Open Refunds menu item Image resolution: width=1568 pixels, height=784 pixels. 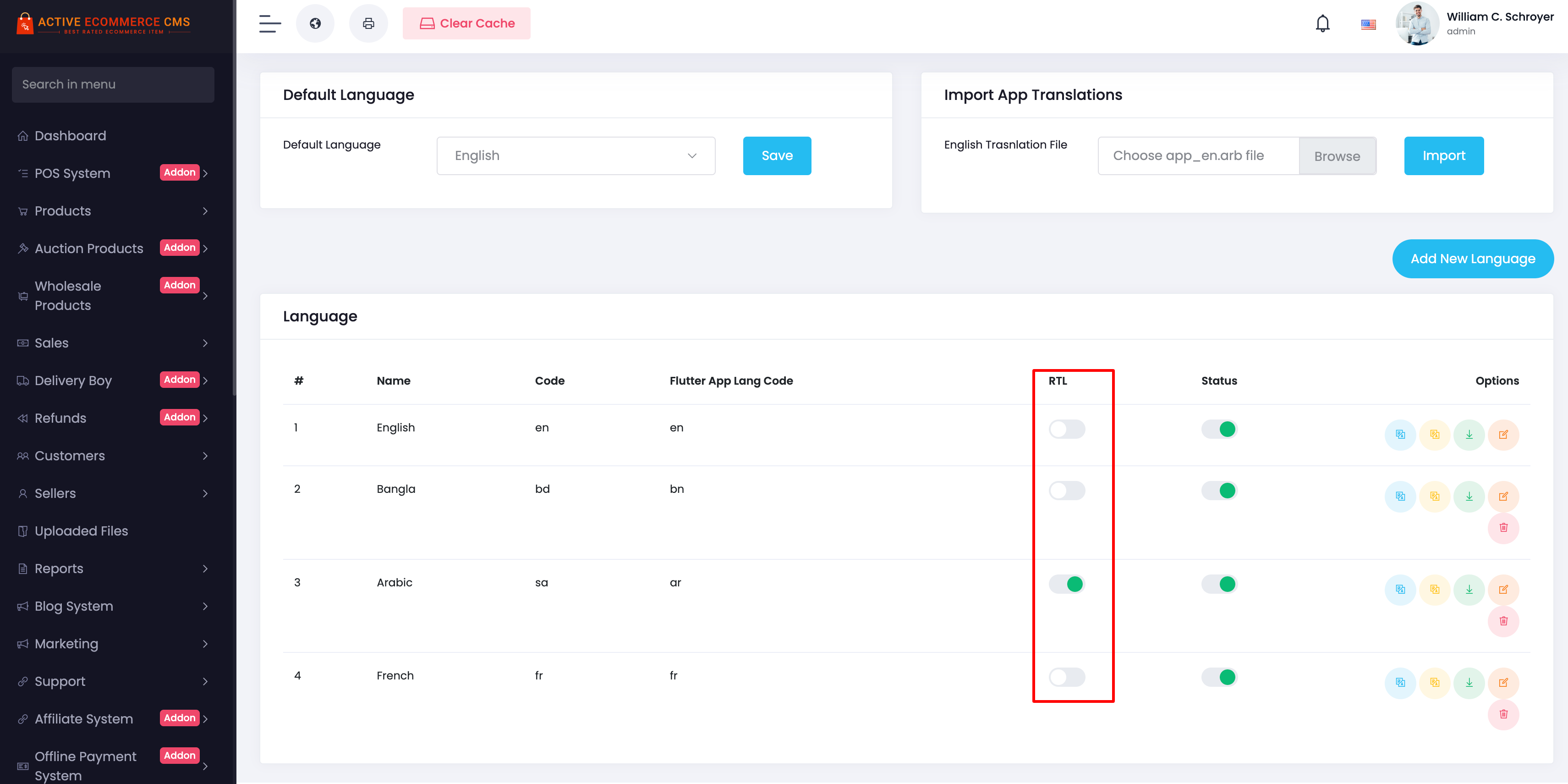[113, 418]
